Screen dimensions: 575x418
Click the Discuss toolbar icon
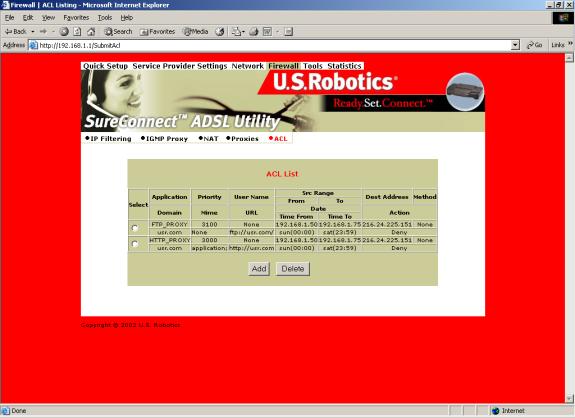[289, 32]
